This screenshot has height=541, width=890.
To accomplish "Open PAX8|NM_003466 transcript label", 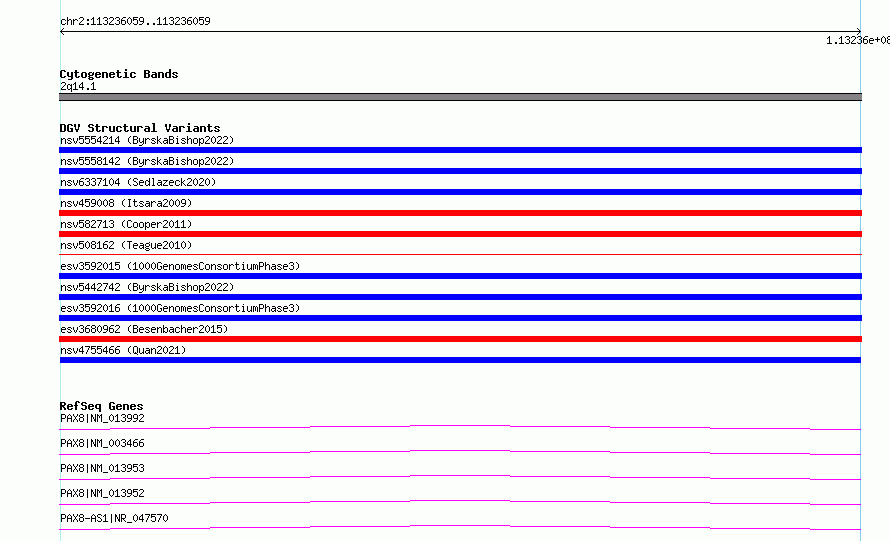I will [102, 443].
